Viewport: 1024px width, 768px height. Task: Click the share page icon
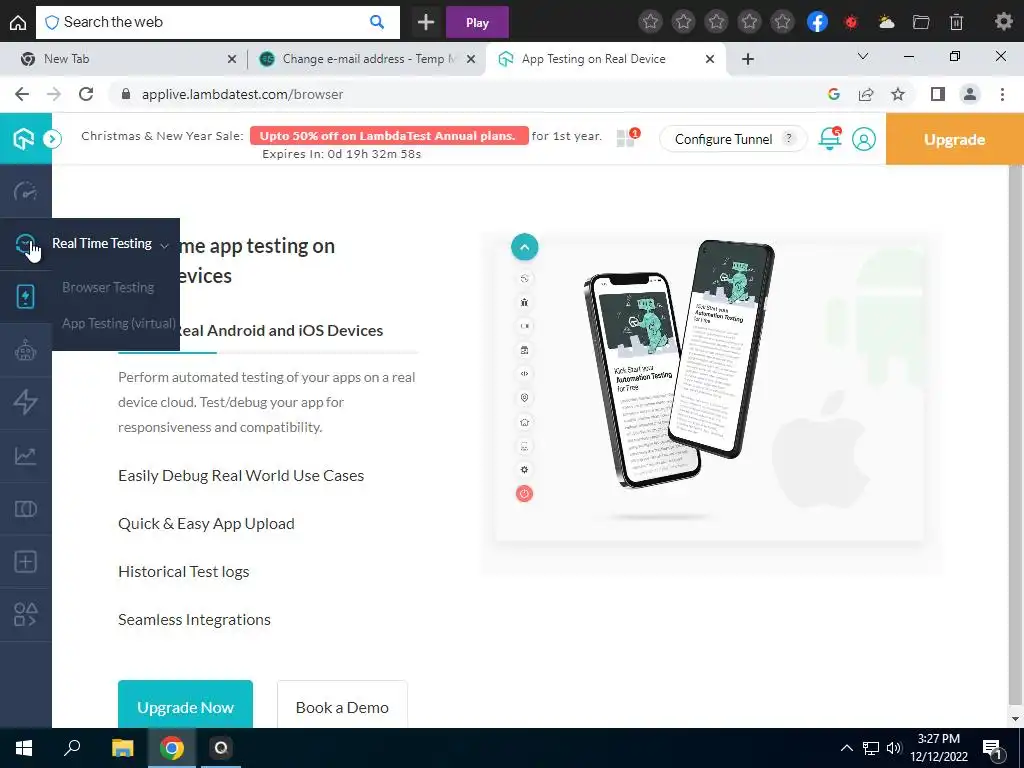pyautogui.click(x=866, y=94)
